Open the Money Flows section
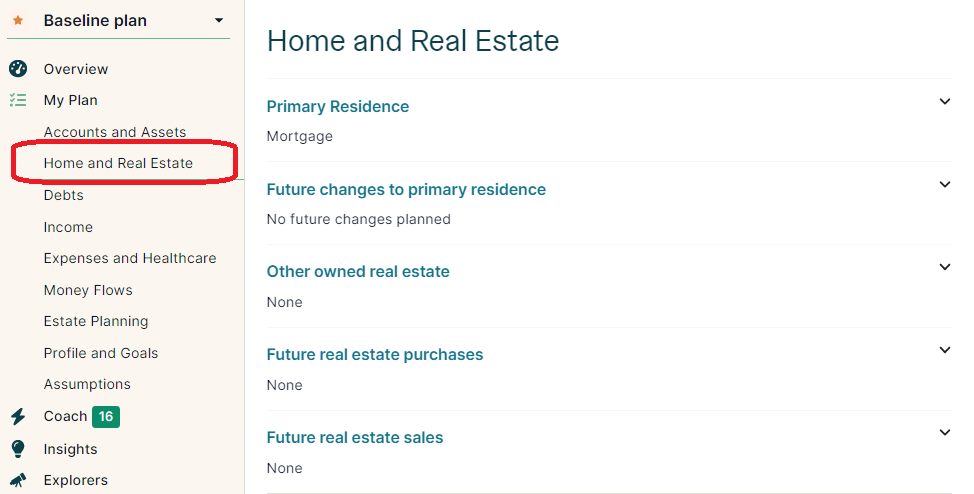974x494 pixels. [88, 290]
